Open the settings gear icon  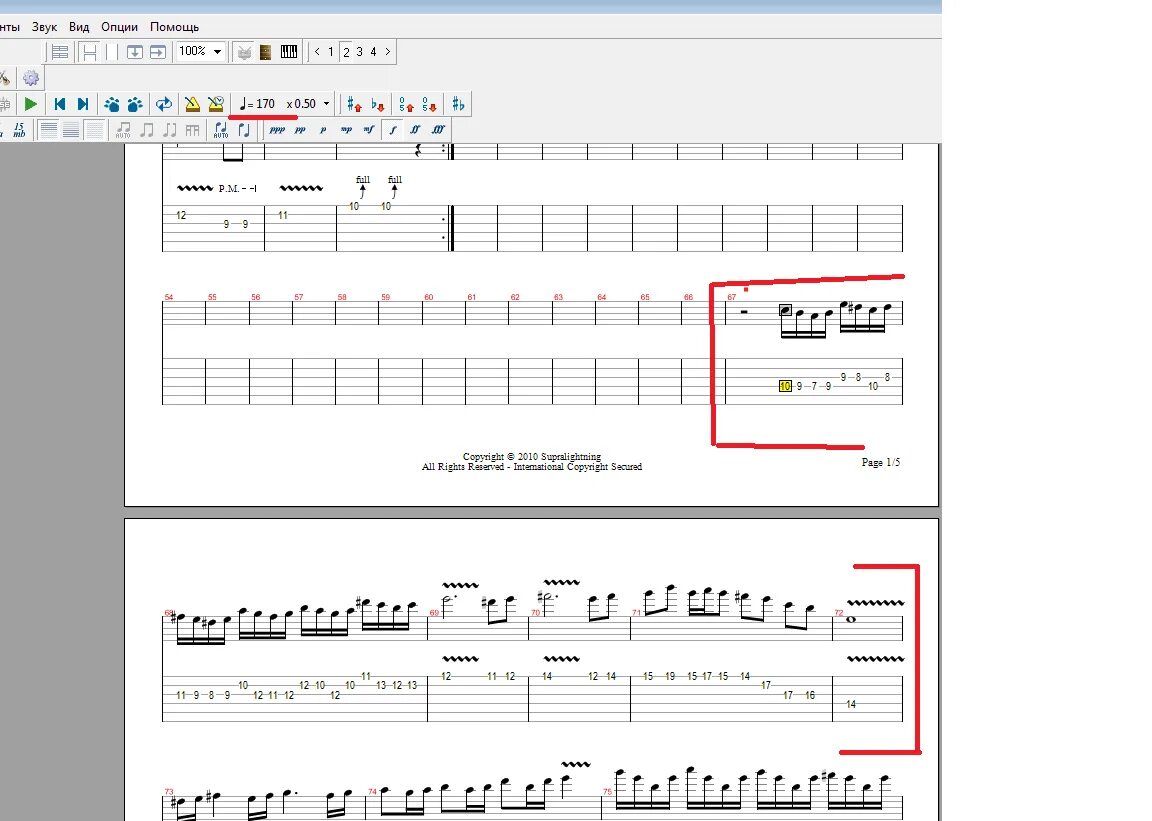[x=31, y=78]
